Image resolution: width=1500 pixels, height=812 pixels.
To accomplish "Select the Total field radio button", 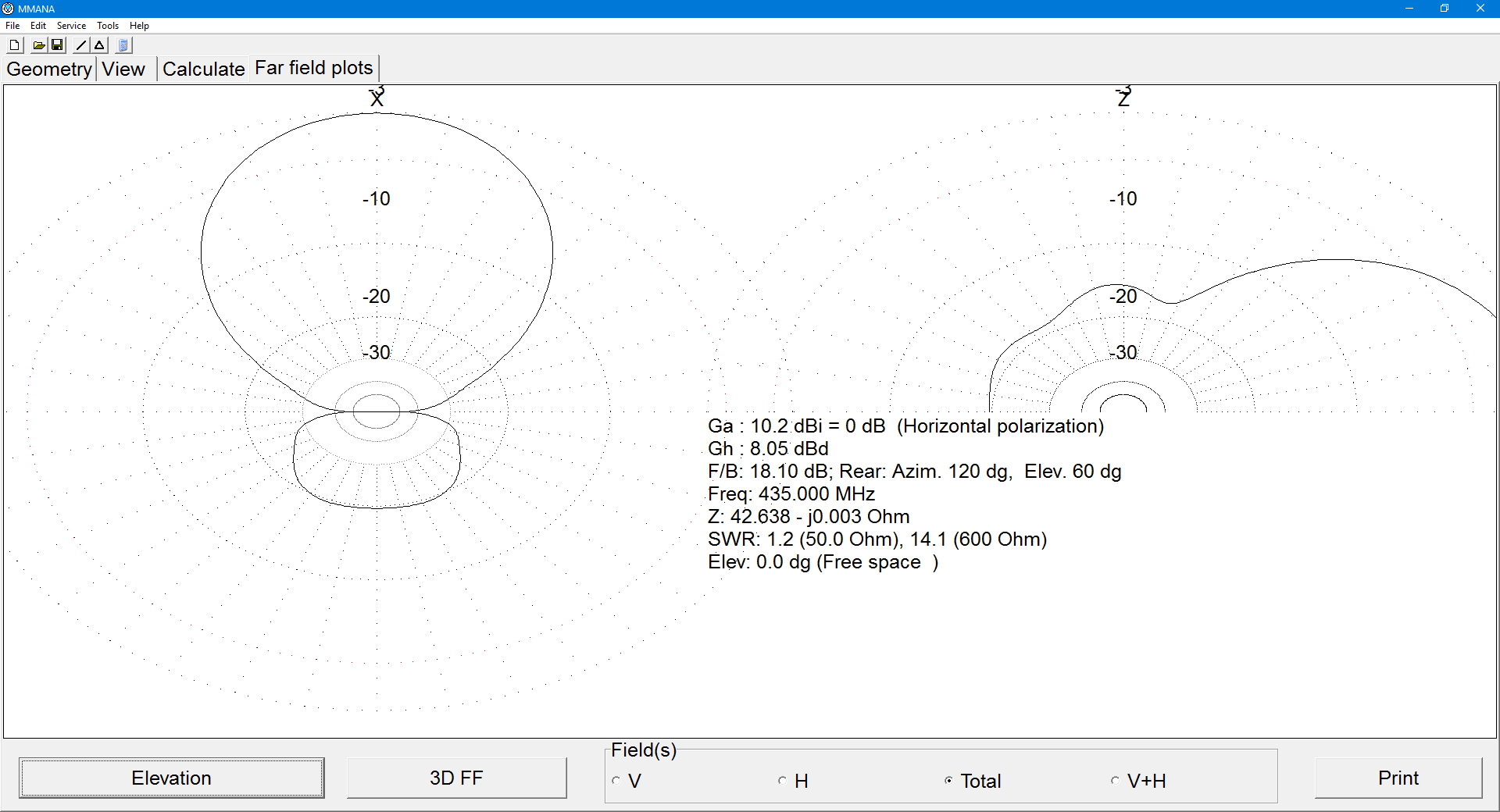I will [x=948, y=781].
